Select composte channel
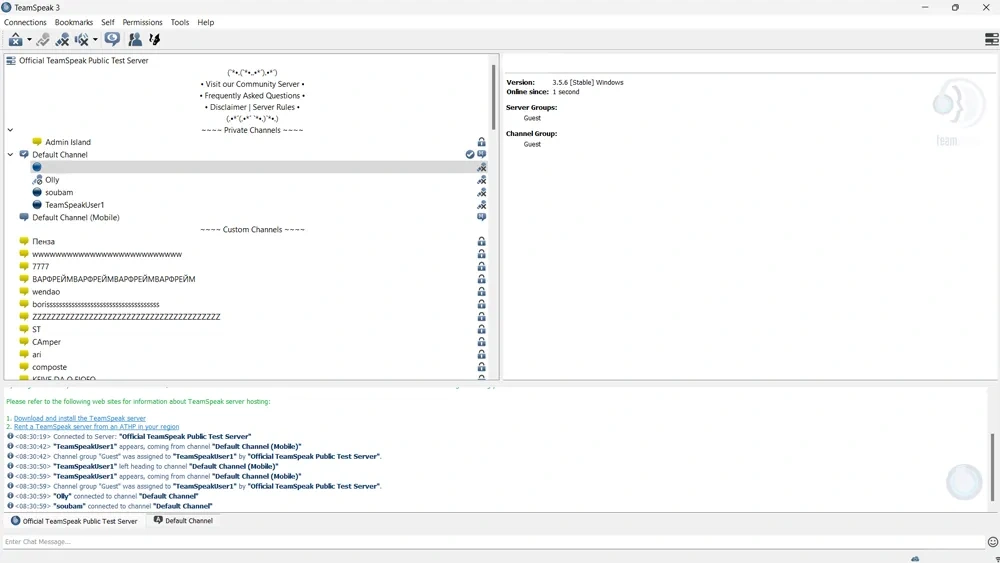 pyautogui.click(x=49, y=367)
